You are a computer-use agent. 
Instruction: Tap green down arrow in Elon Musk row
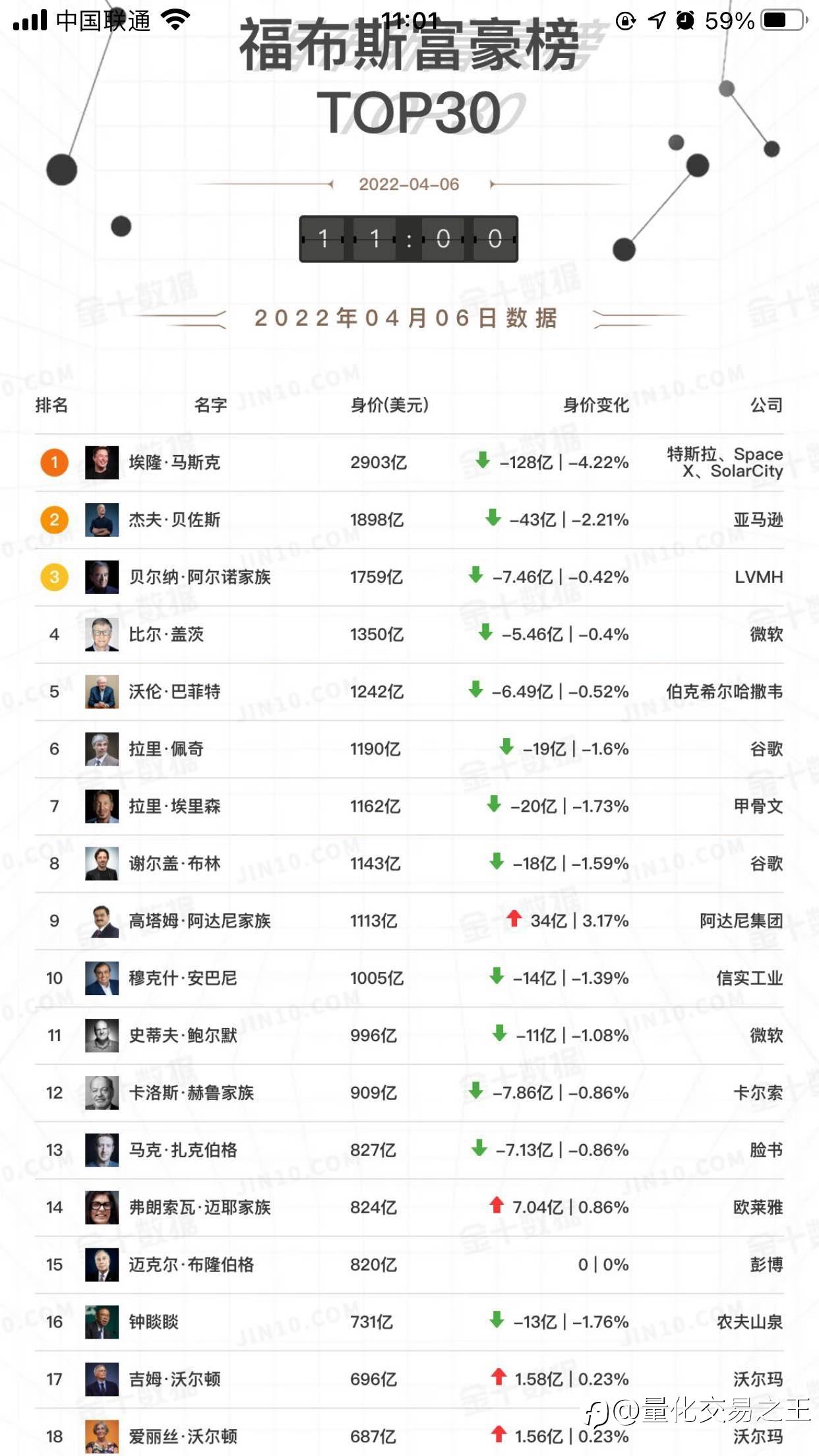point(483,460)
